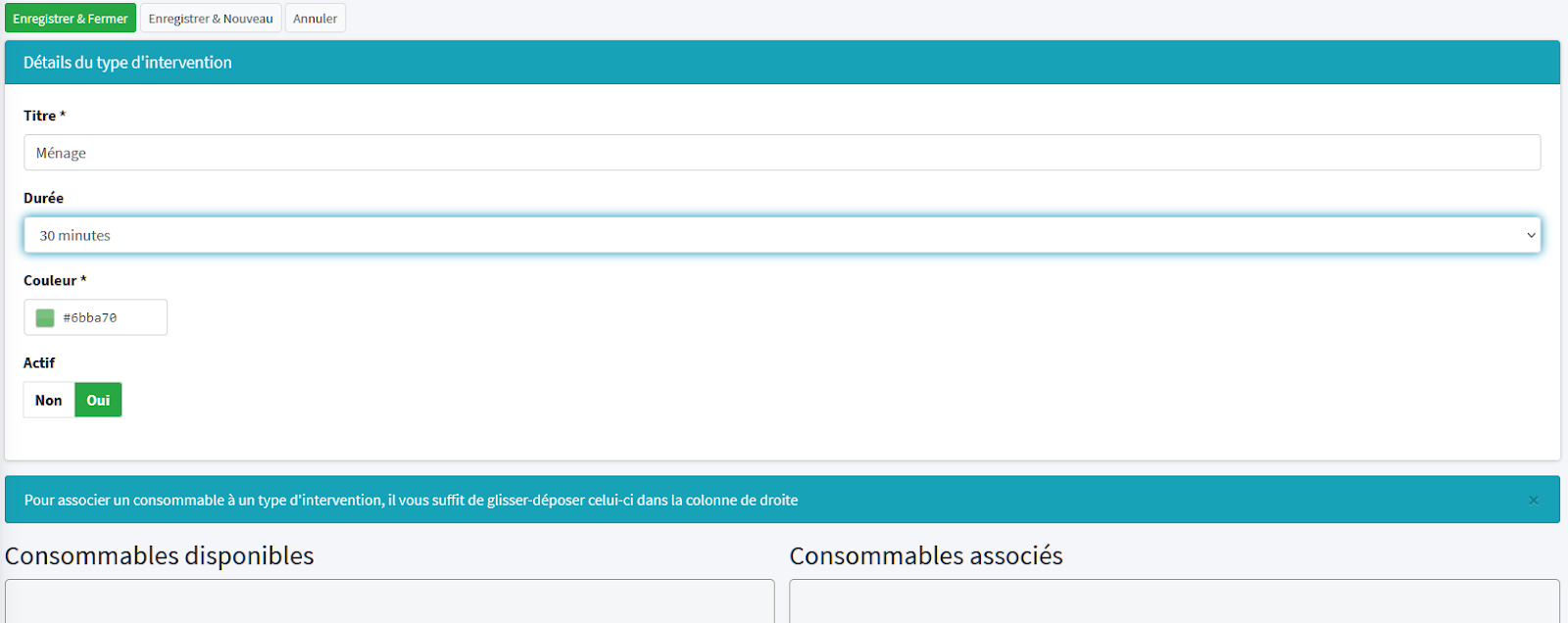Dismiss the glisser-déposer info banner
The width and height of the screenshot is (1568, 623).
(1533, 501)
